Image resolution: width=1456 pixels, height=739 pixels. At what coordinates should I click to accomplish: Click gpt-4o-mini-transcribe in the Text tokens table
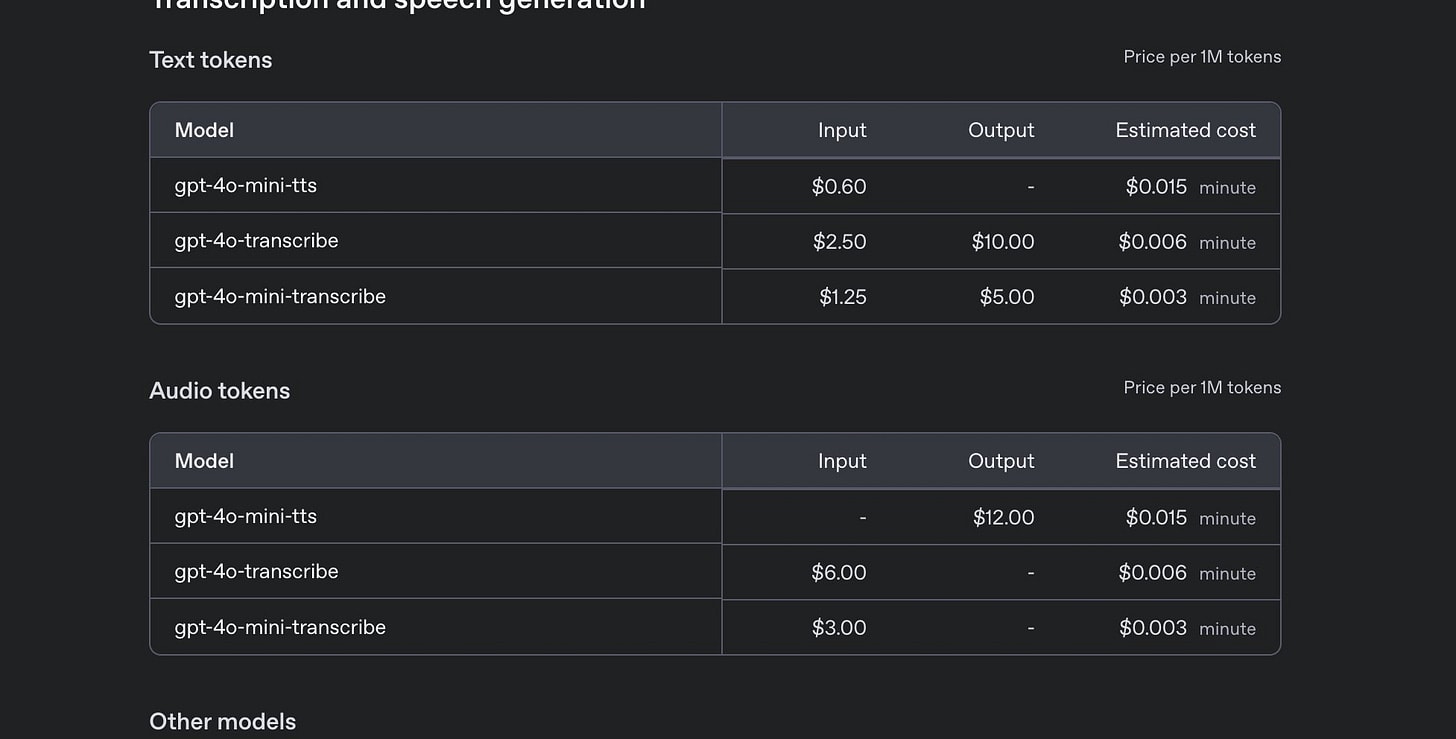280,297
